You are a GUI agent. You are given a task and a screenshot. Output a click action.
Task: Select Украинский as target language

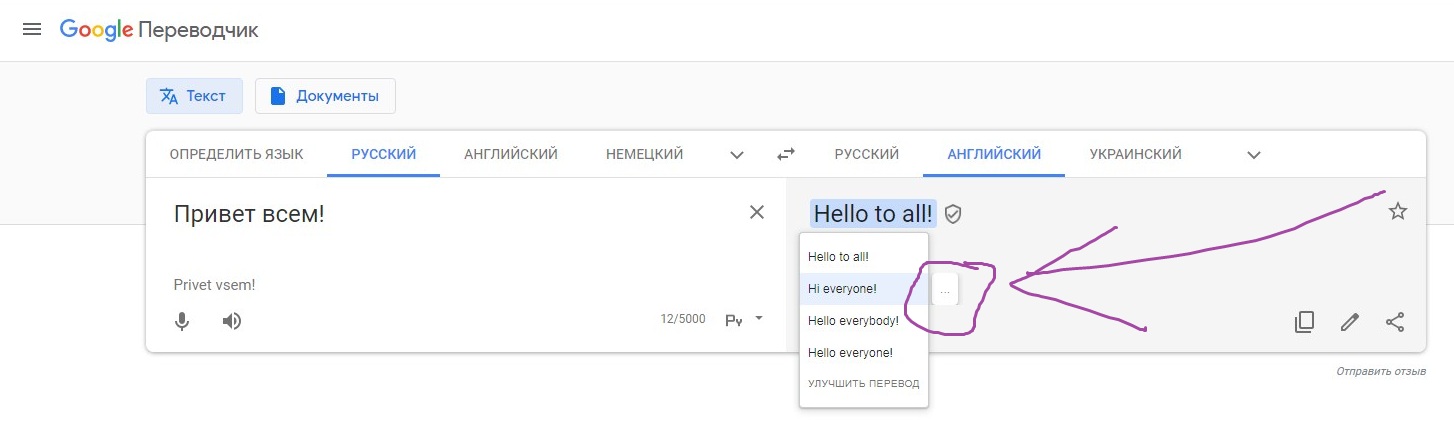[x=1135, y=154]
